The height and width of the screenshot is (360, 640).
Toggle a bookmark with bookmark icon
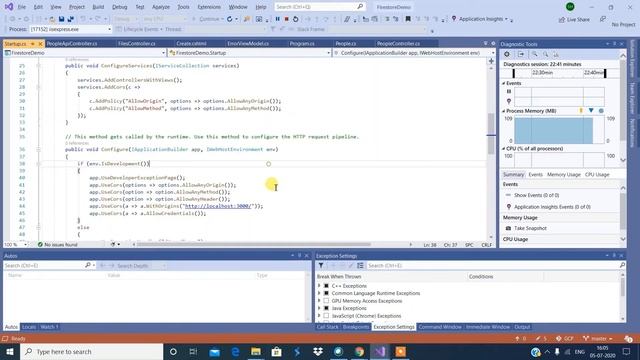(x=408, y=19)
